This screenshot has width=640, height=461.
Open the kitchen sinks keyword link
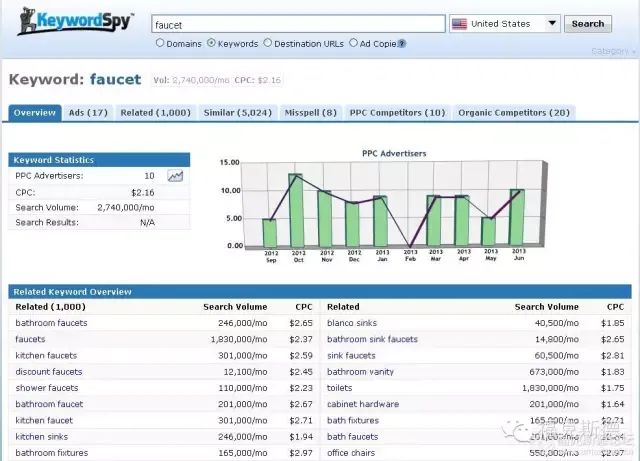(42, 437)
